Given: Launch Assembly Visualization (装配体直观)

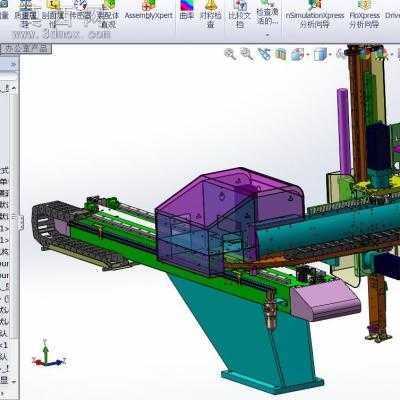Looking at the screenshot, I should click(x=108, y=13).
